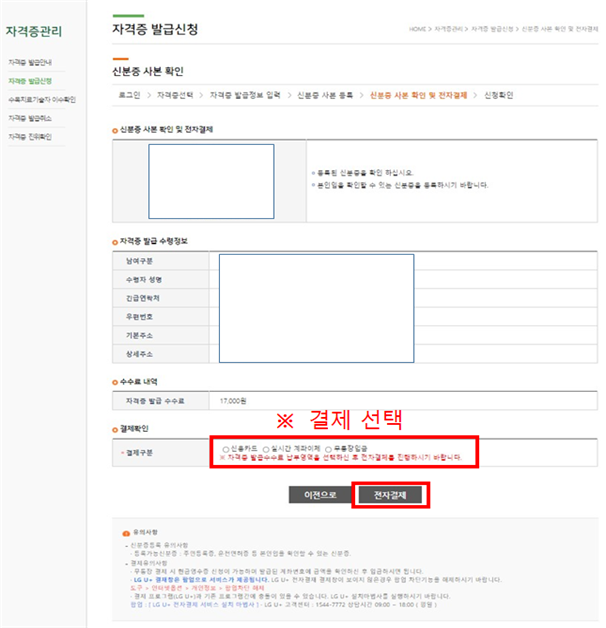The height and width of the screenshot is (628, 606).
Task: Open 수목치료기술자 이수확인 sidebar item
Action: [x=42, y=99]
